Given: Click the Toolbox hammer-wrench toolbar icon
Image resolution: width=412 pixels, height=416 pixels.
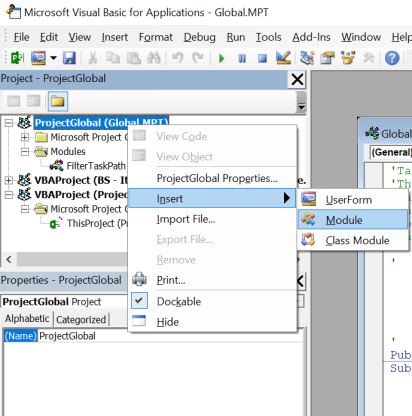Looking at the screenshot, I should tap(368, 58).
